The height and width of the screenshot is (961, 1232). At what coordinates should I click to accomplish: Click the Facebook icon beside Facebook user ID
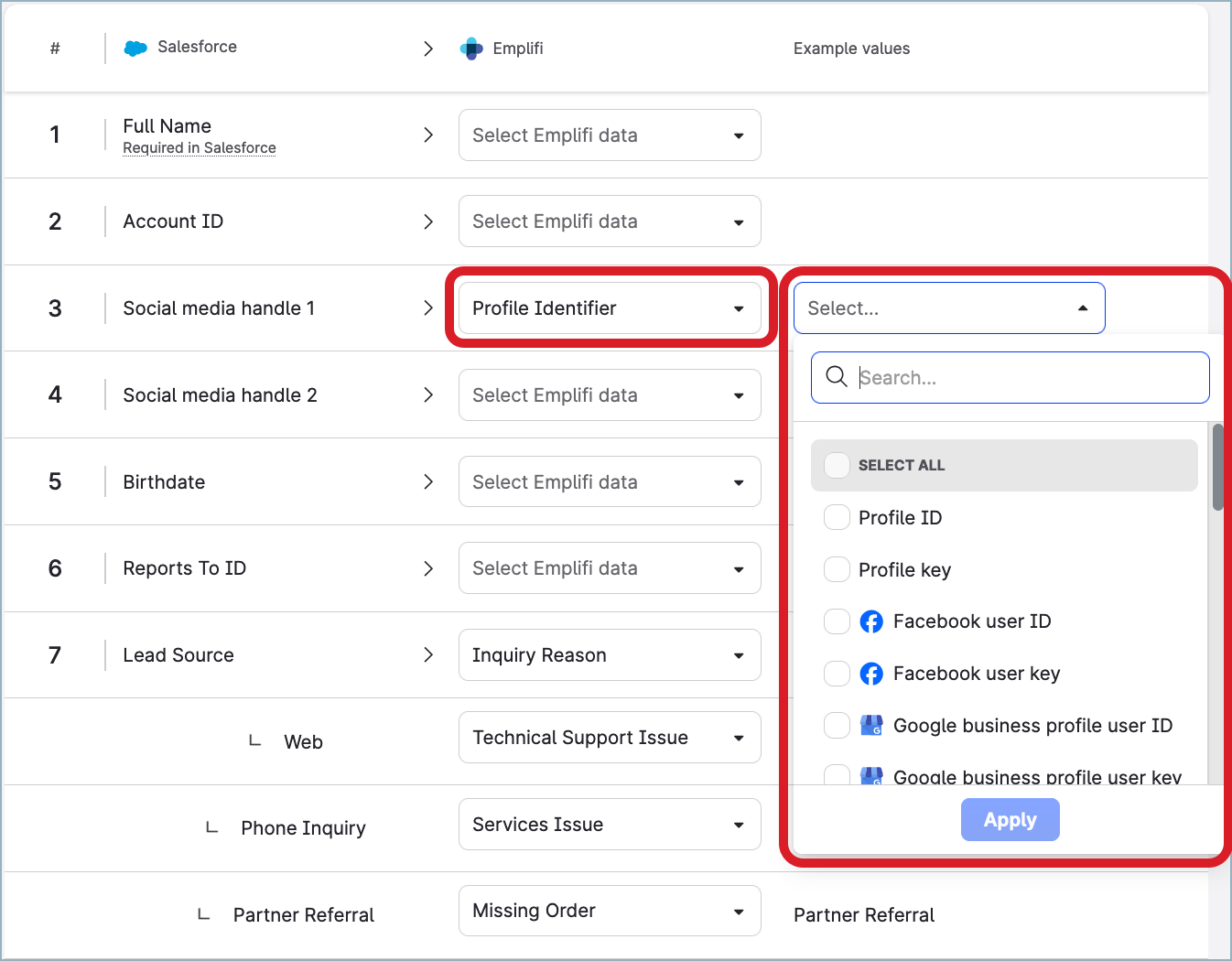[x=871, y=622]
